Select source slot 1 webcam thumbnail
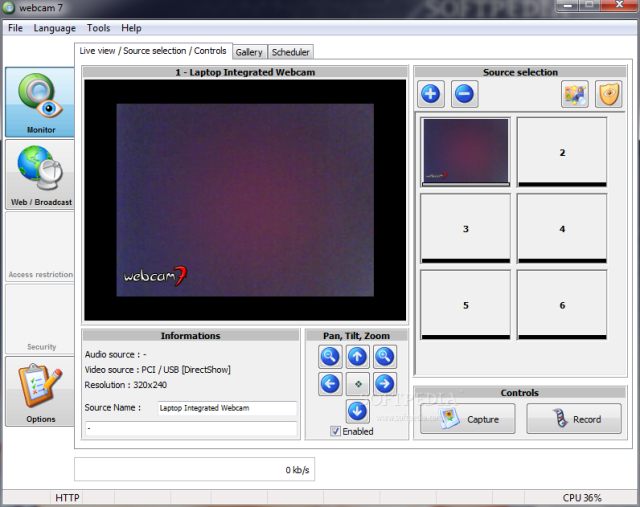The width and height of the screenshot is (640, 507). click(466, 152)
